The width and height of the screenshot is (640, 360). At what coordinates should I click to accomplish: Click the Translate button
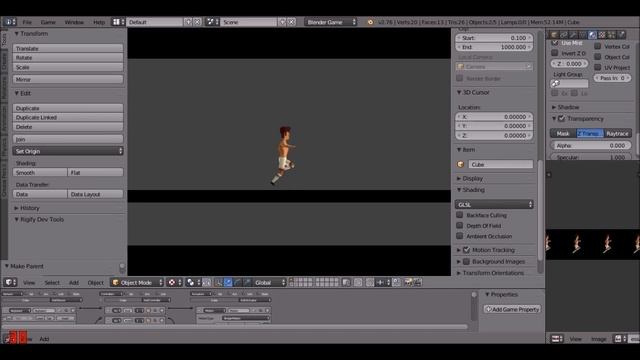68,48
